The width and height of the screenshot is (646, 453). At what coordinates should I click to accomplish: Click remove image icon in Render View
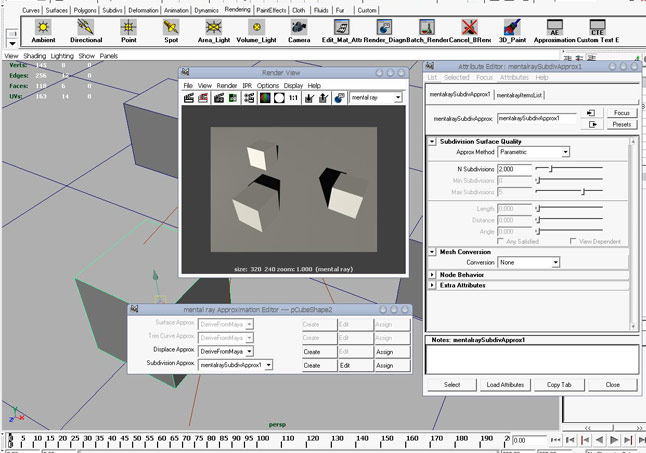[323, 98]
